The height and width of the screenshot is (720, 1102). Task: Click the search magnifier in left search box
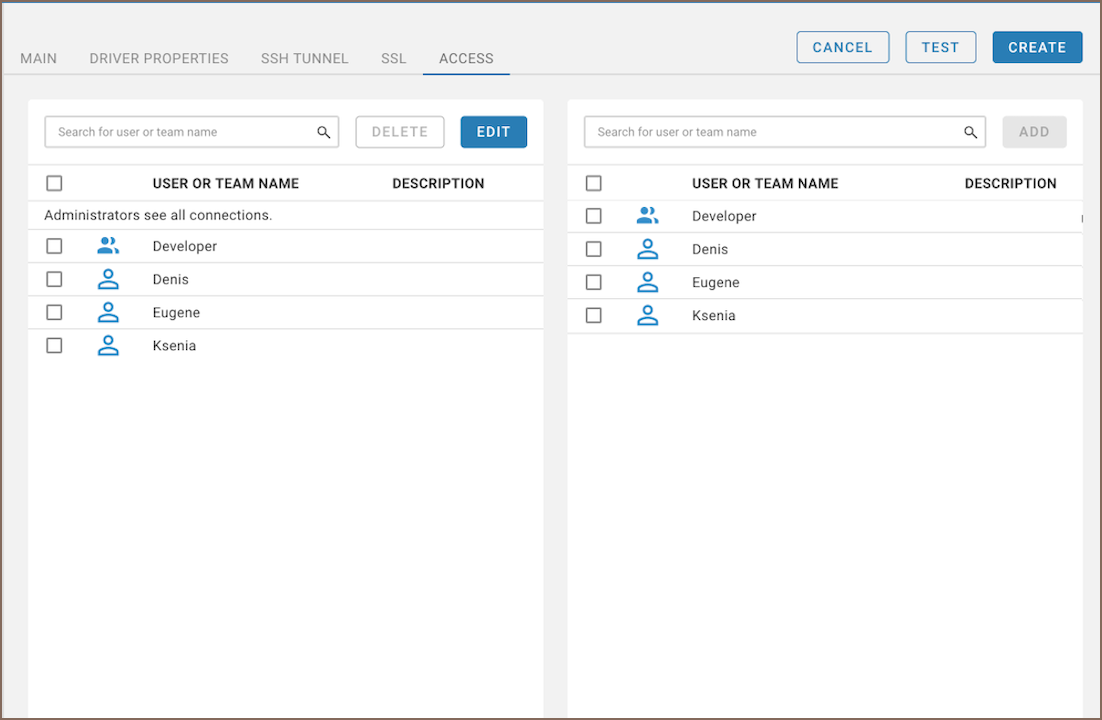[324, 132]
